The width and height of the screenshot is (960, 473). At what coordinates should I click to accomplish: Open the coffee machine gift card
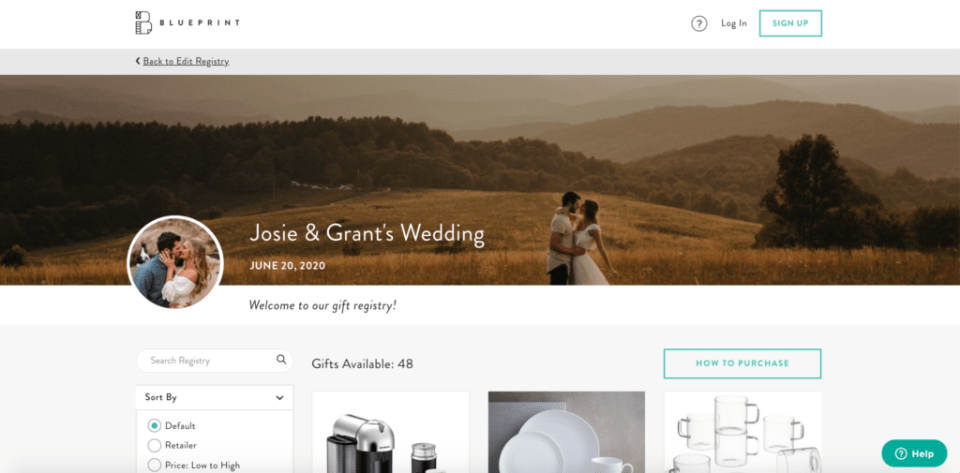pos(391,432)
